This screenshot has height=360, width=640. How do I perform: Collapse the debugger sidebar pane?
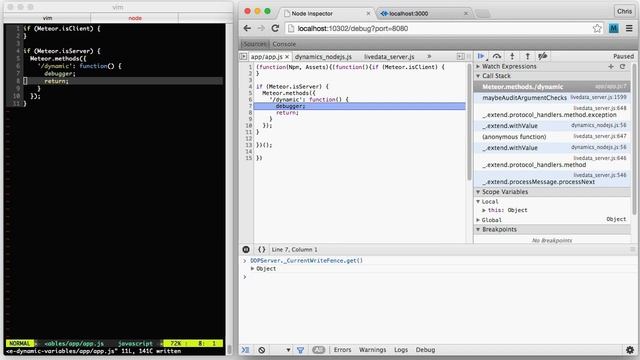[x=460, y=56]
